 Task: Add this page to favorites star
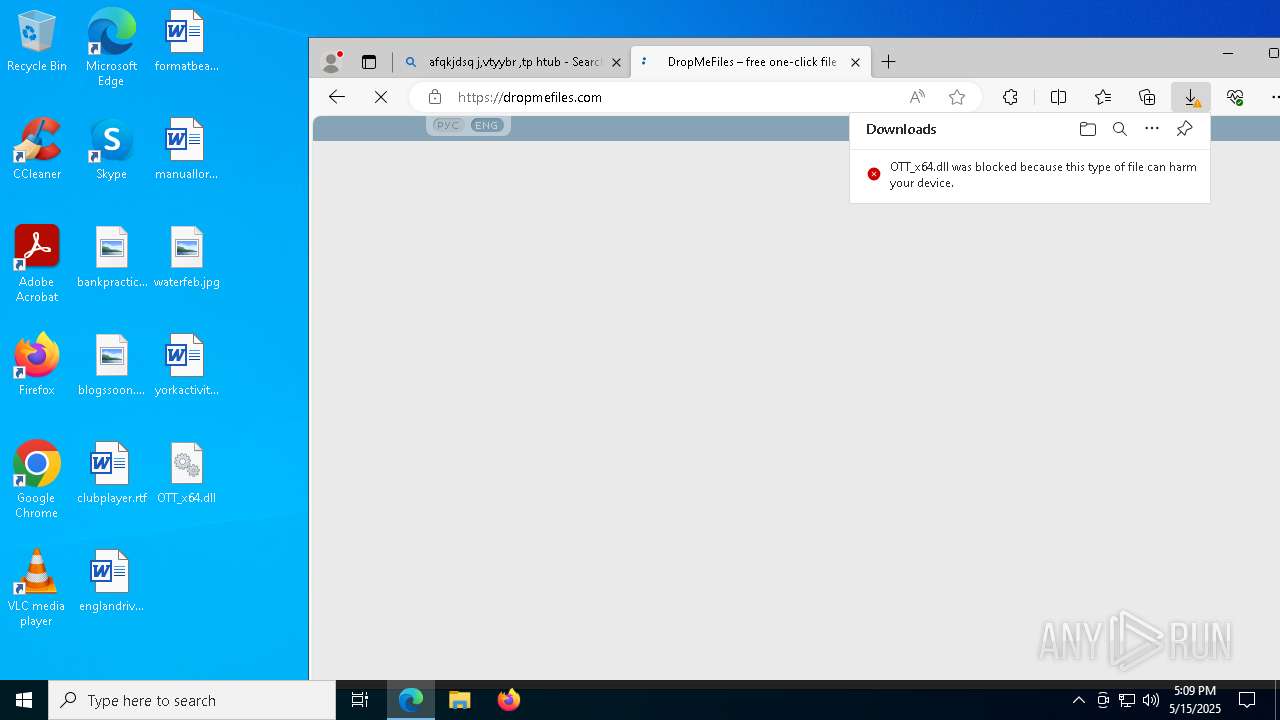[x=957, y=97]
